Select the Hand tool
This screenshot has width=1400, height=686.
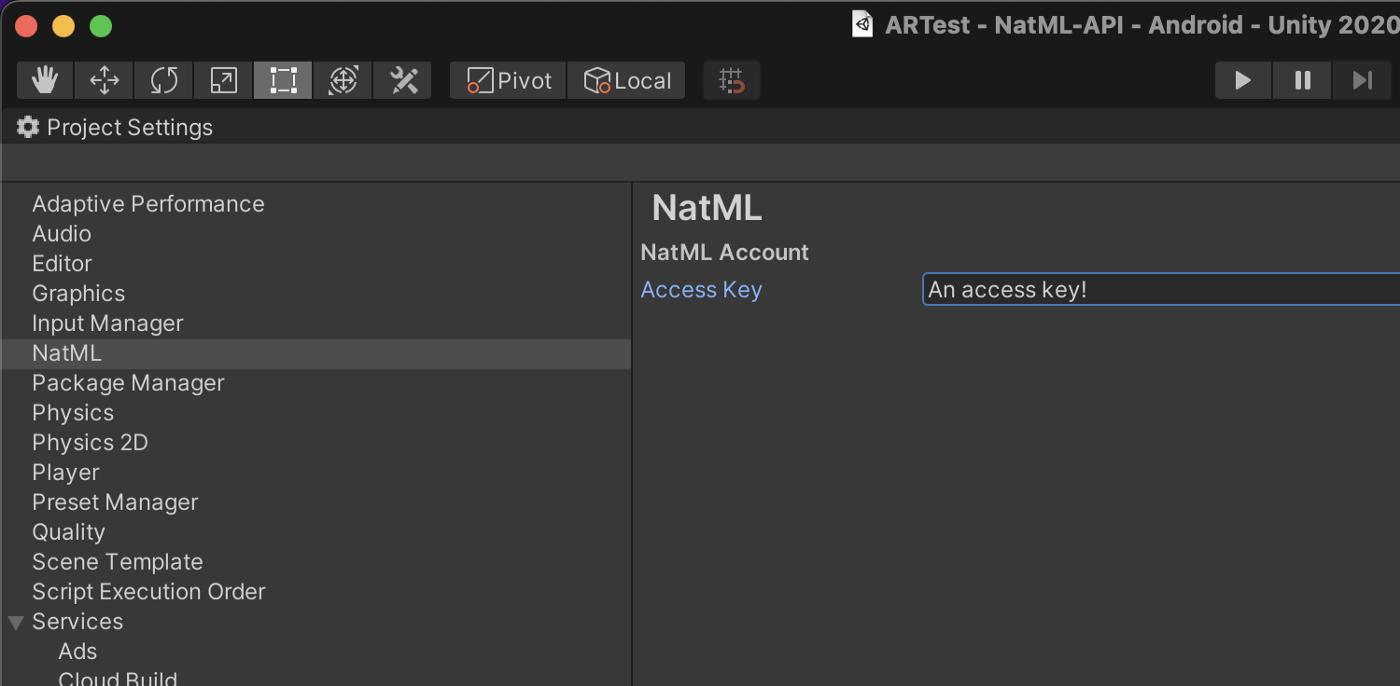coord(44,80)
